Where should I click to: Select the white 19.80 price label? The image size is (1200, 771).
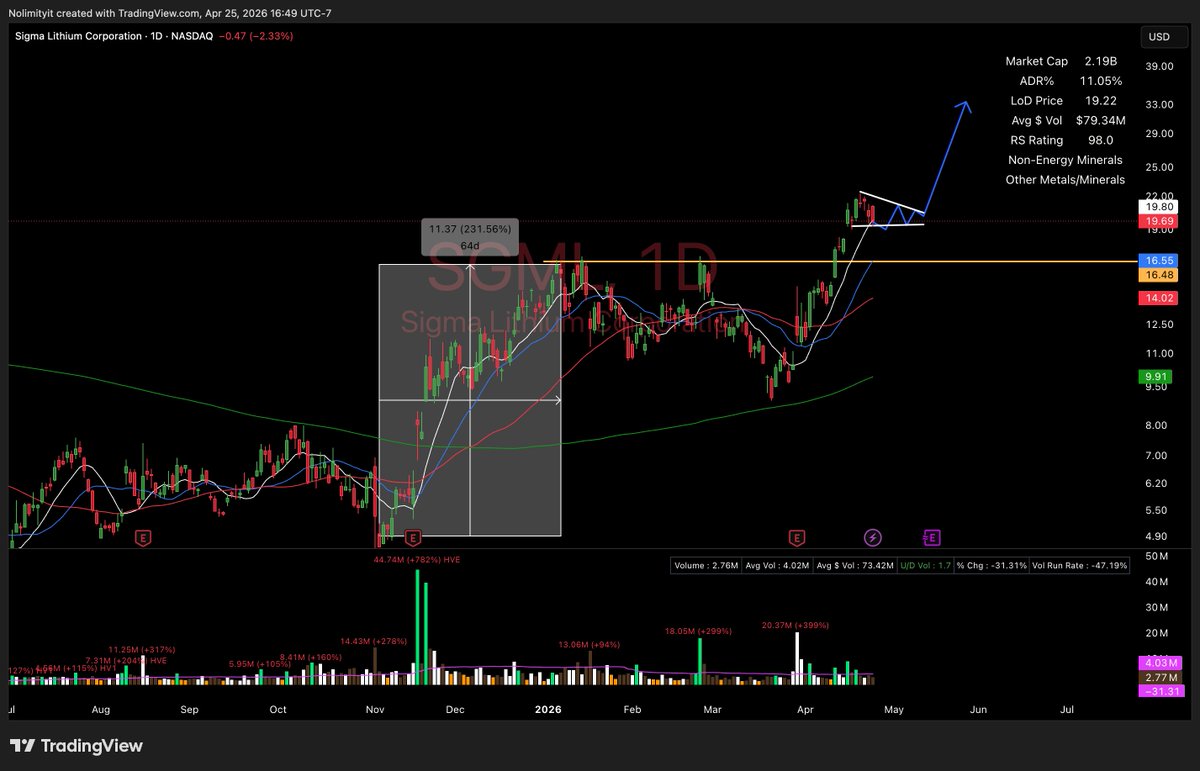pyautogui.click(x=1158, y=207)
